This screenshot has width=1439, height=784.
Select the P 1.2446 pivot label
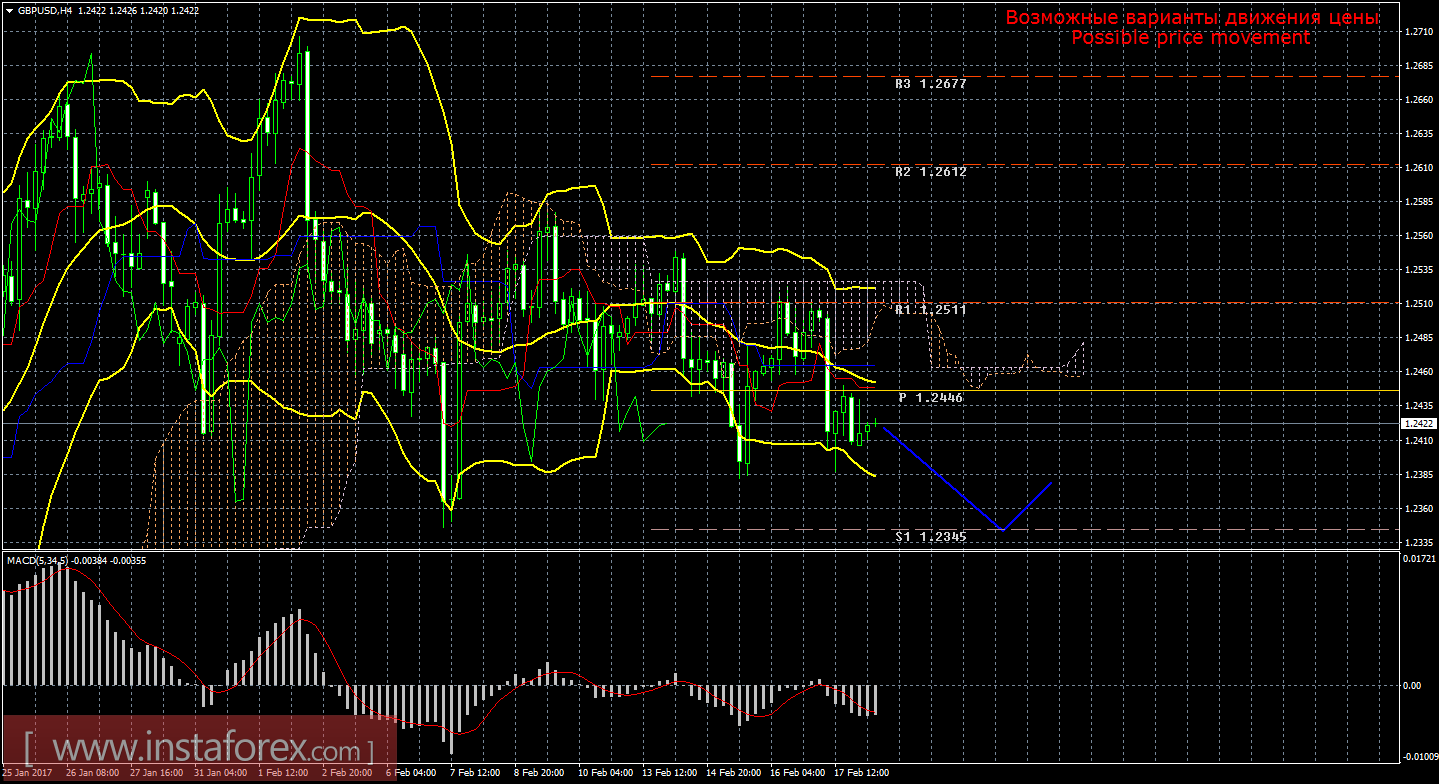(930, 398)
